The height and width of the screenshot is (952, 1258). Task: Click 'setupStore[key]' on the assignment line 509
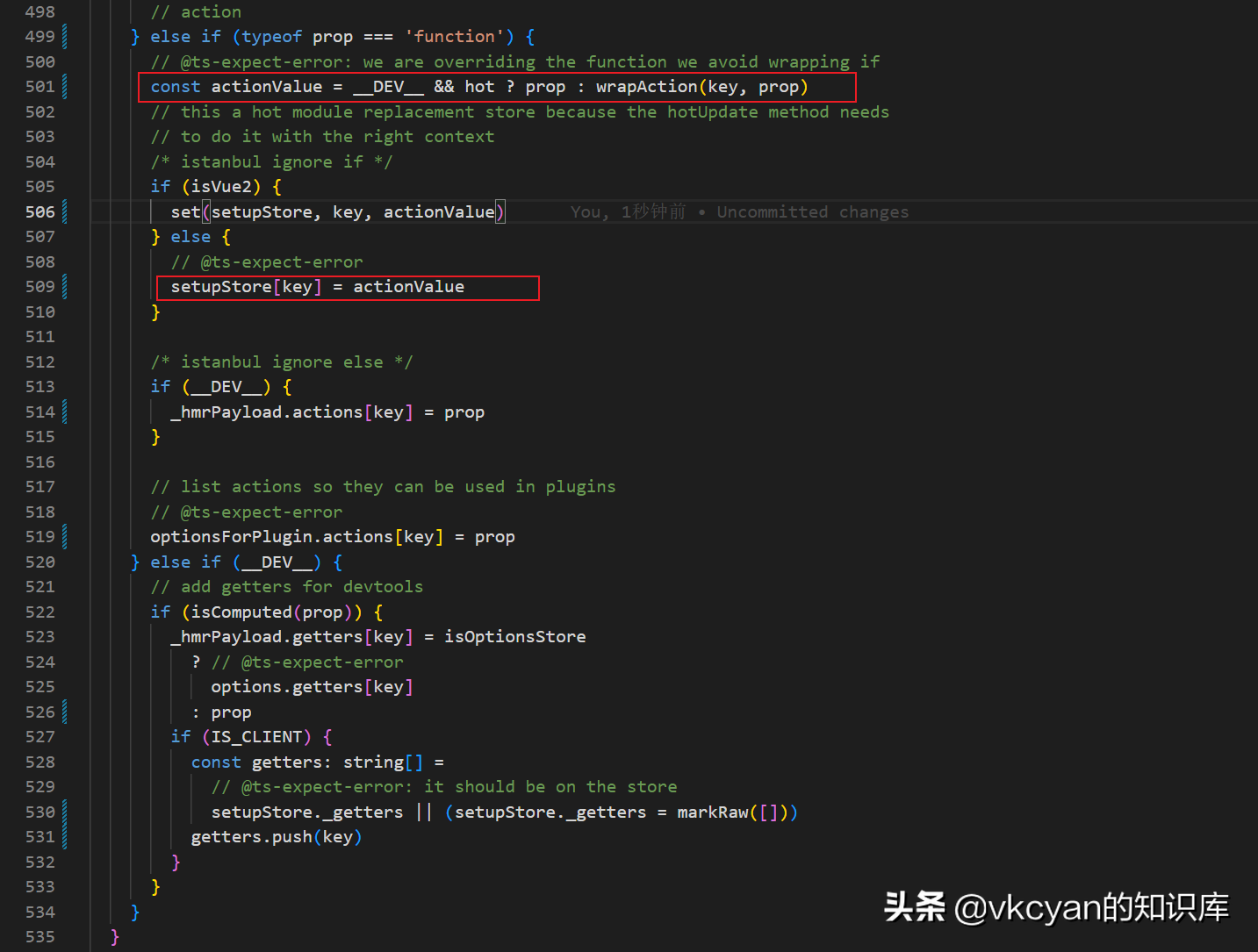(247, 287)
